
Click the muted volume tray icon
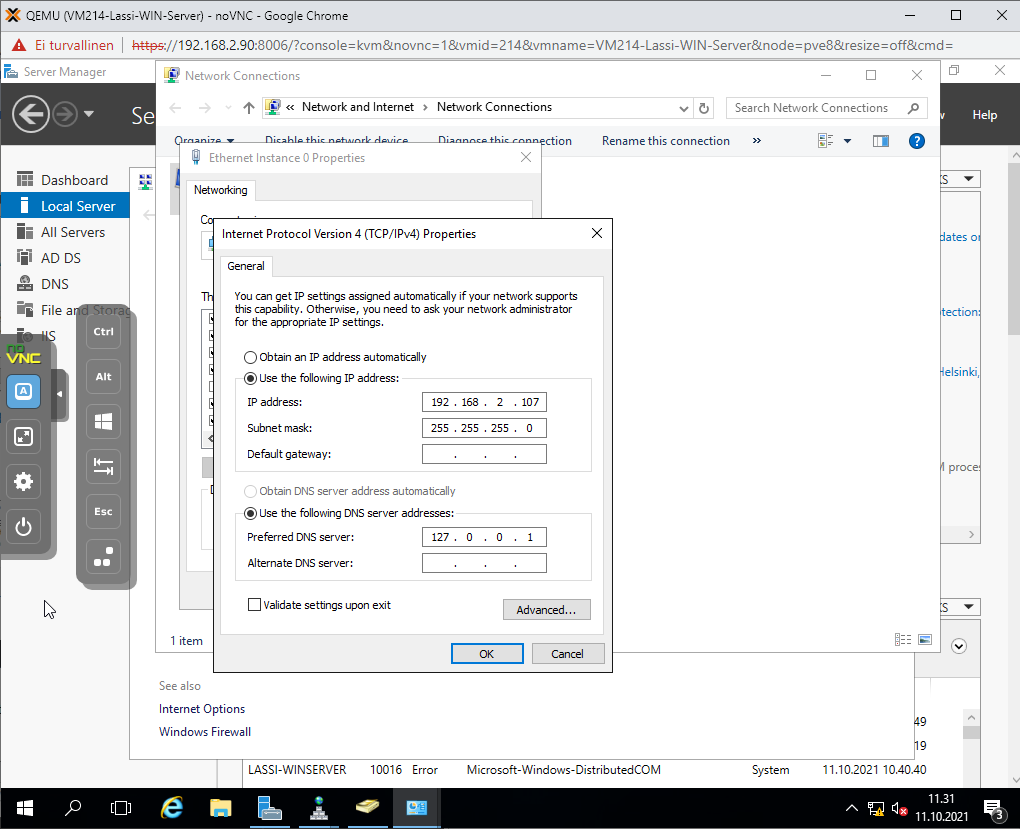click(x=900, y=809)
